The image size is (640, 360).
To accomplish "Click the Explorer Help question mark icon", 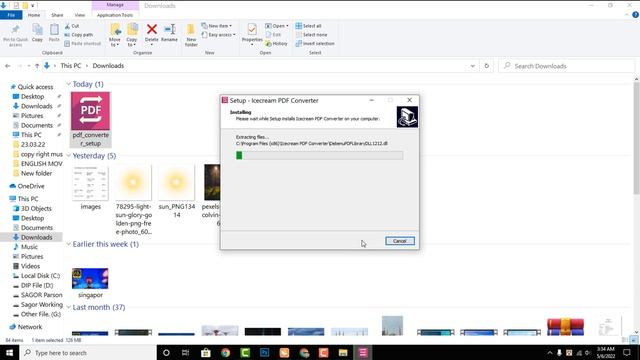I will tap(635, 15).
